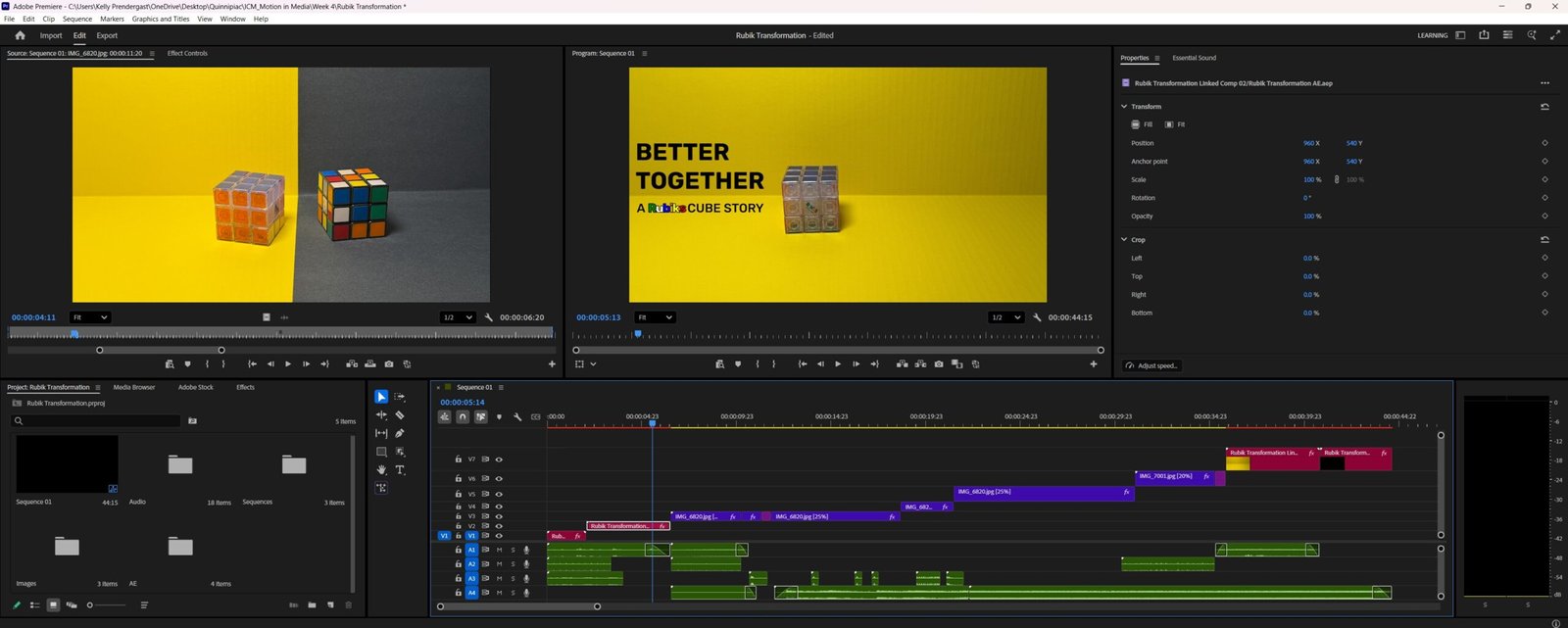The width and height of the screenshot is (1568, 628).
Task: Pick the Track Select Forward tool
Action: coord(400,397)
